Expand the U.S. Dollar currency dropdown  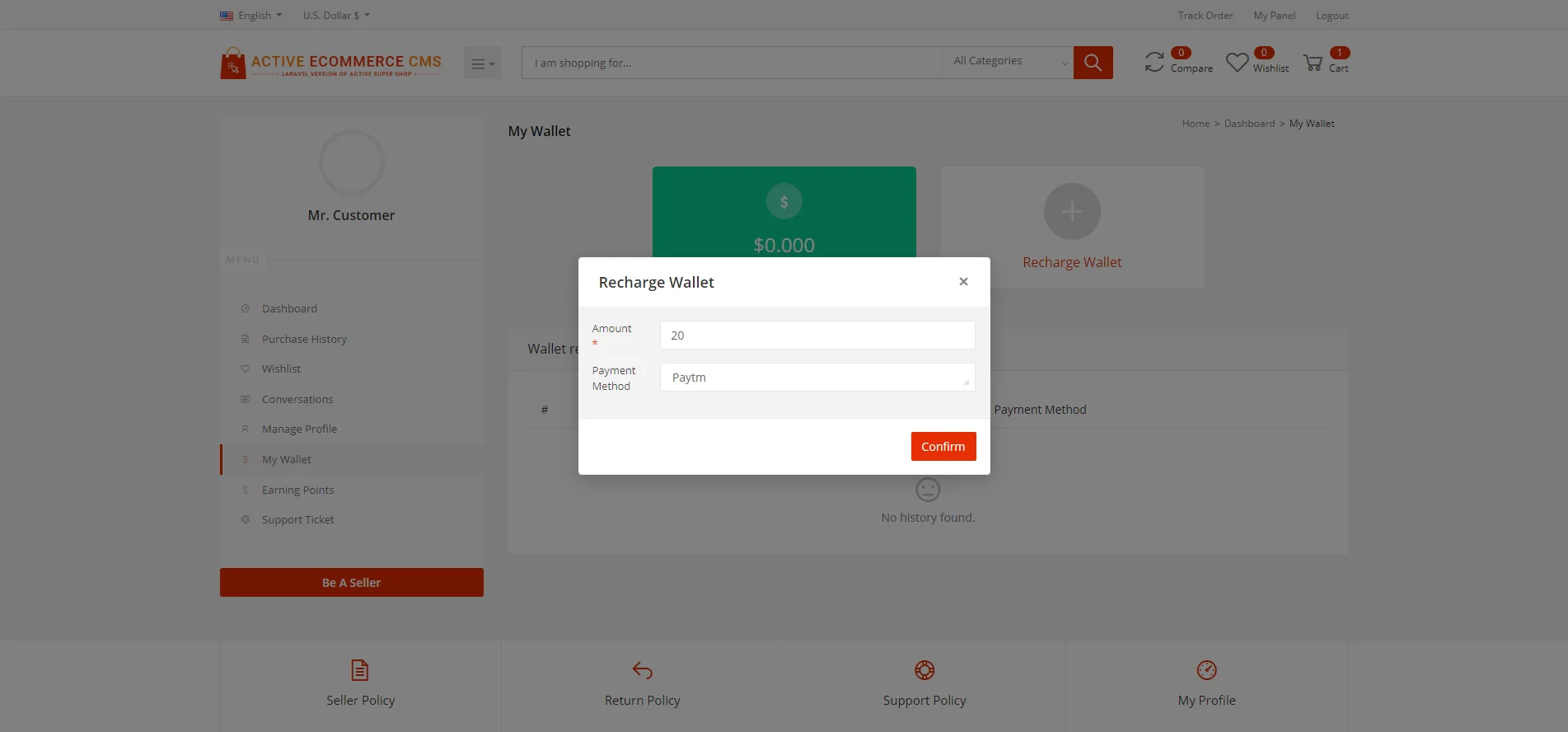pyautogui.click(x=335, y=16)
